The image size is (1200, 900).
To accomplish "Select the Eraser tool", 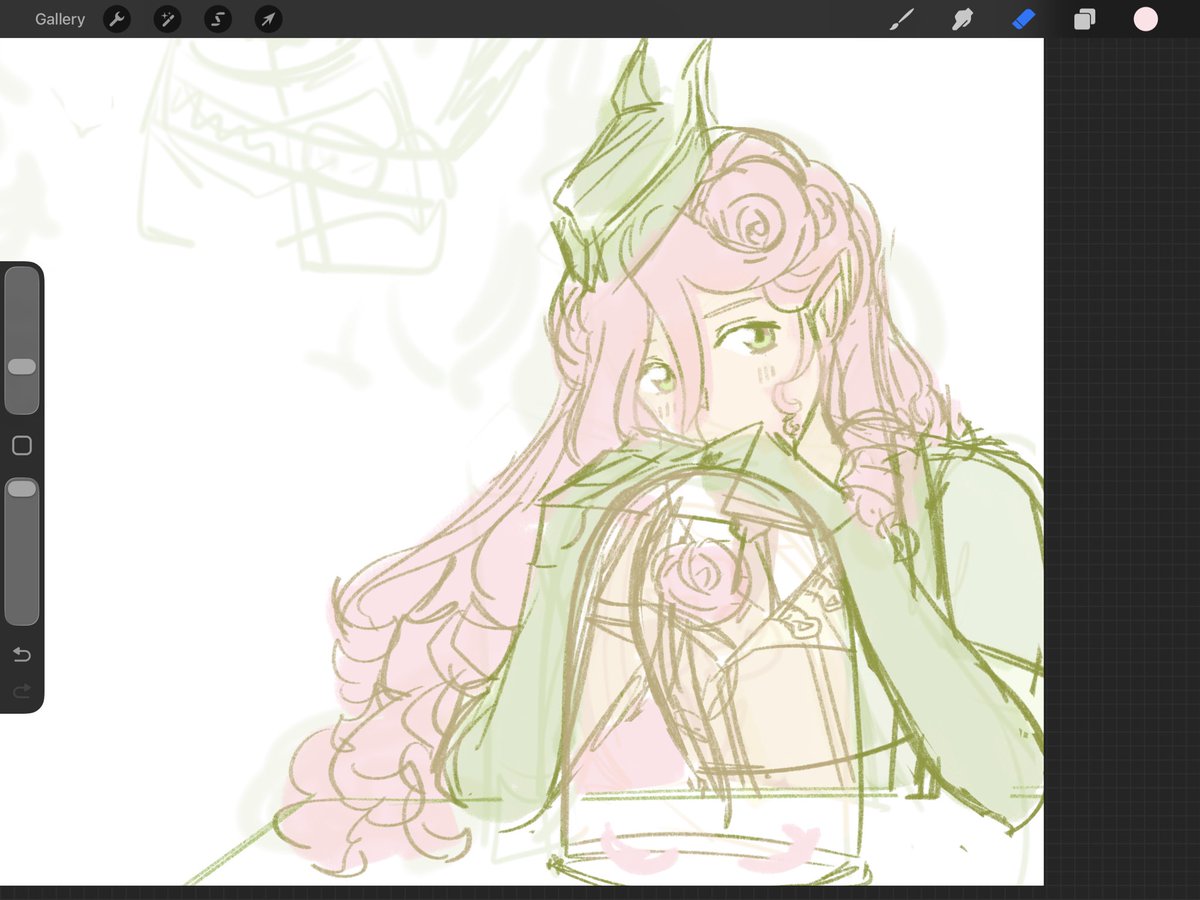I will (1023, 19).
